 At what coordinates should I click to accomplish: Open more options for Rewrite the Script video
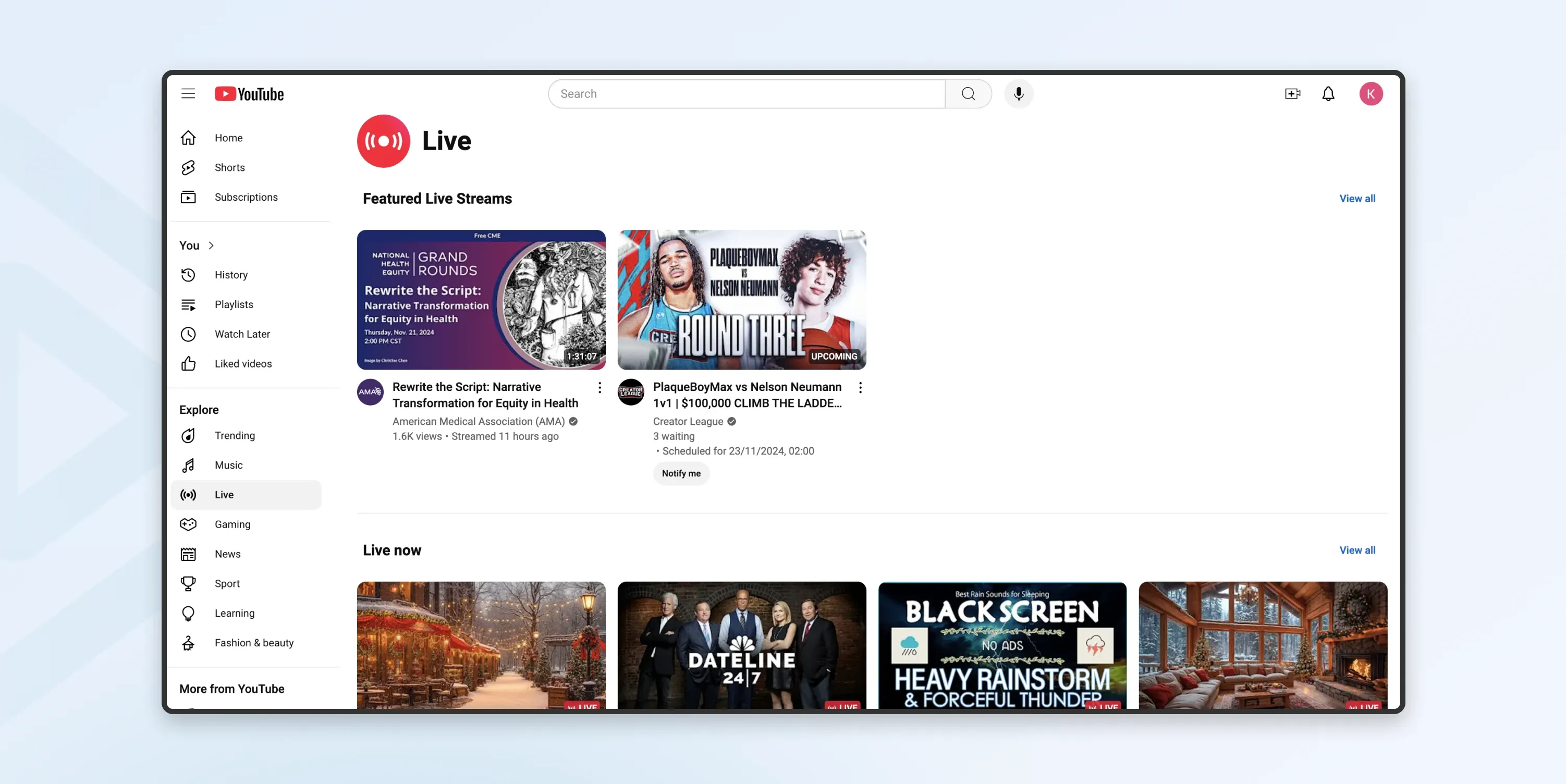point(600,388)
